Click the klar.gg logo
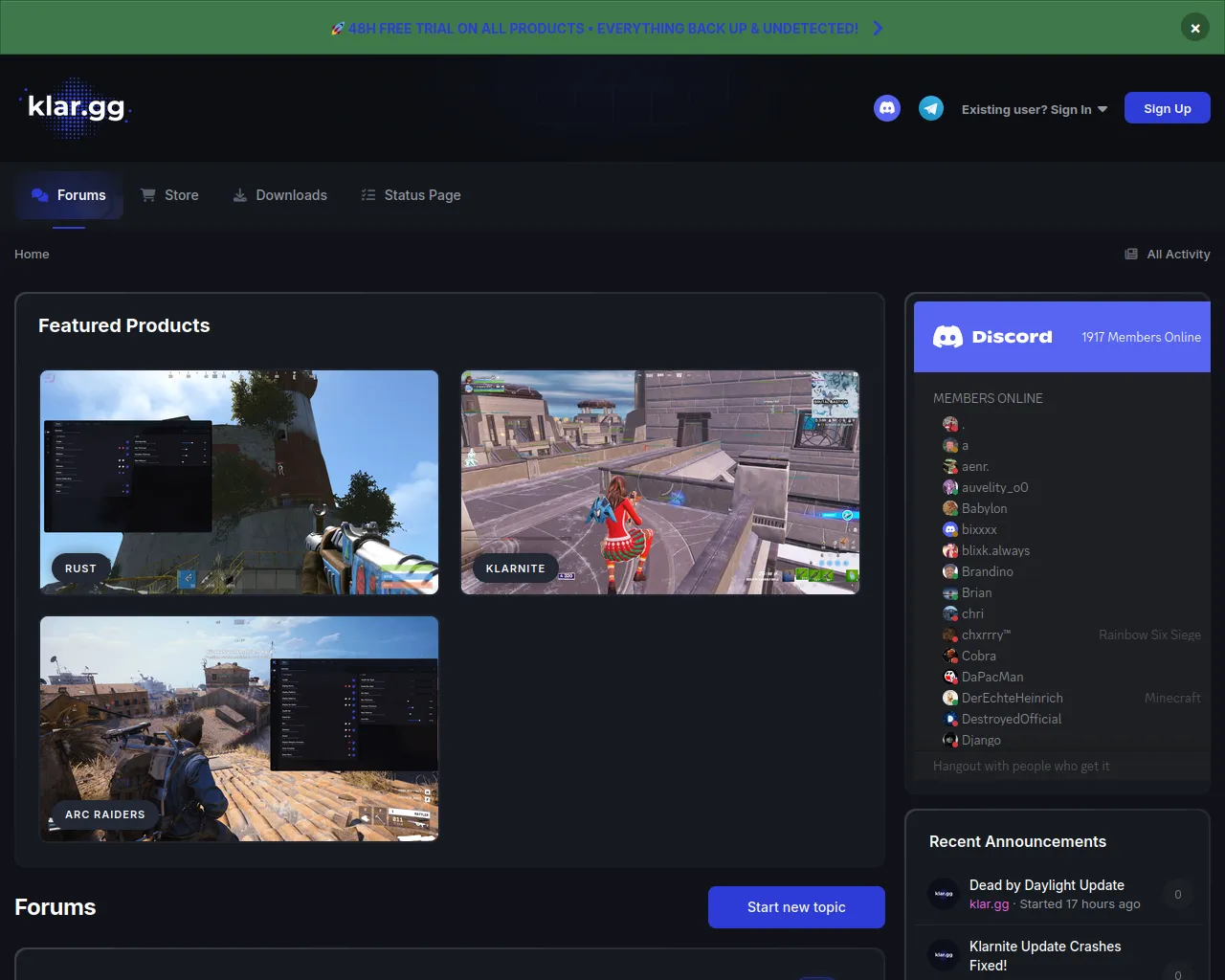 point(76,107)
